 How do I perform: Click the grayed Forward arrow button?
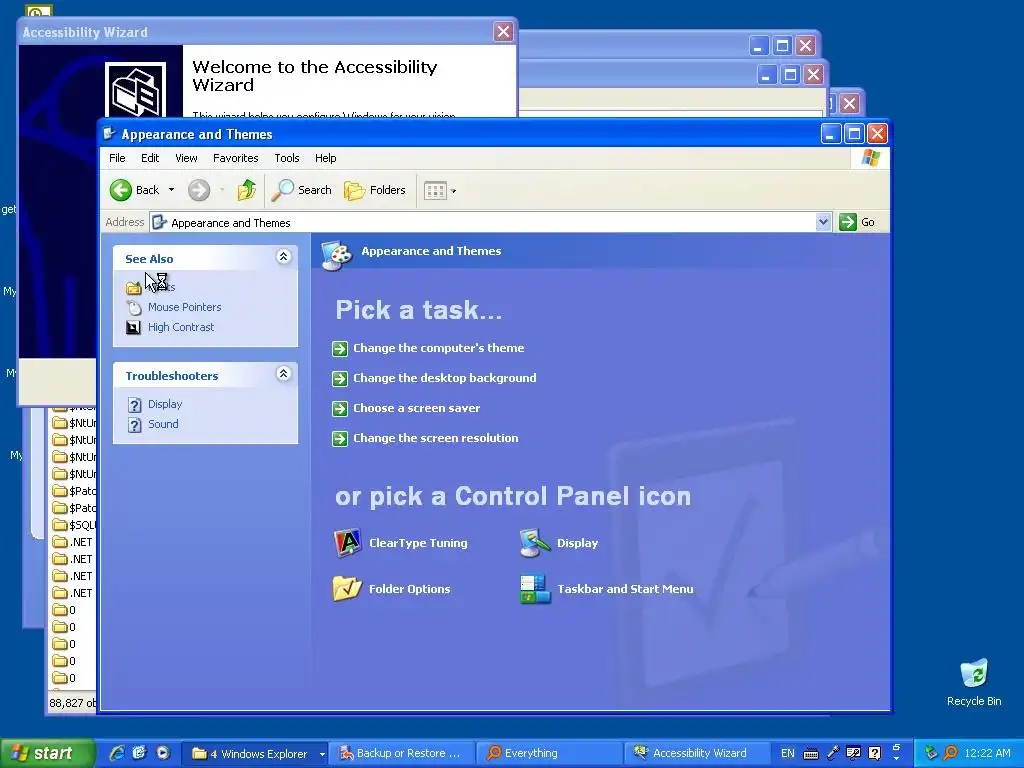pos(199,190)
